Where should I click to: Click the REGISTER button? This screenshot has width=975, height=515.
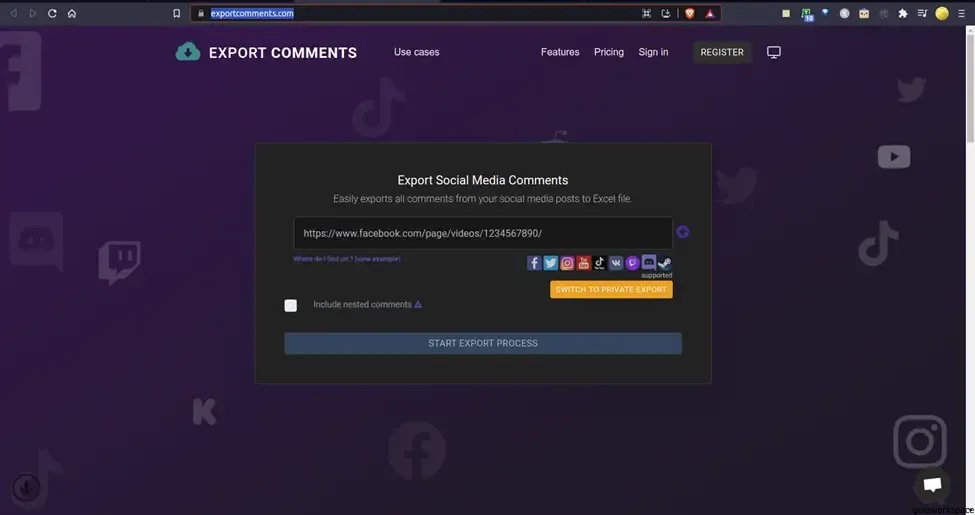coord(722,52)
